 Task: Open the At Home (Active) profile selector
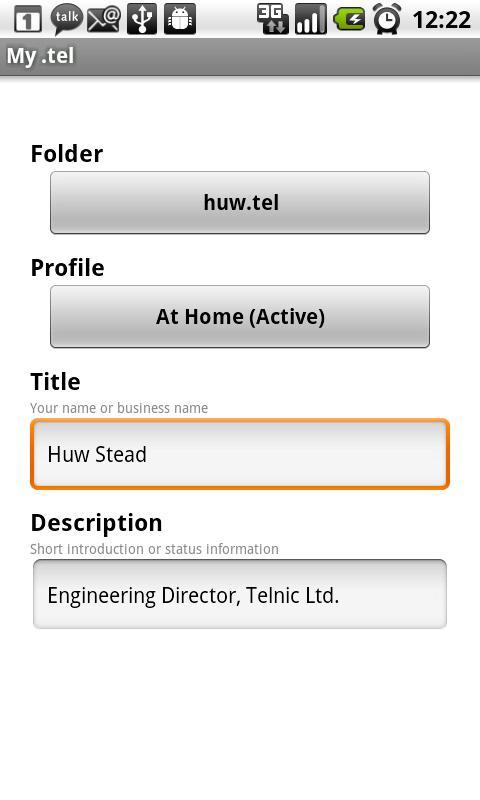pyautogui.click(x=240, y=317)
